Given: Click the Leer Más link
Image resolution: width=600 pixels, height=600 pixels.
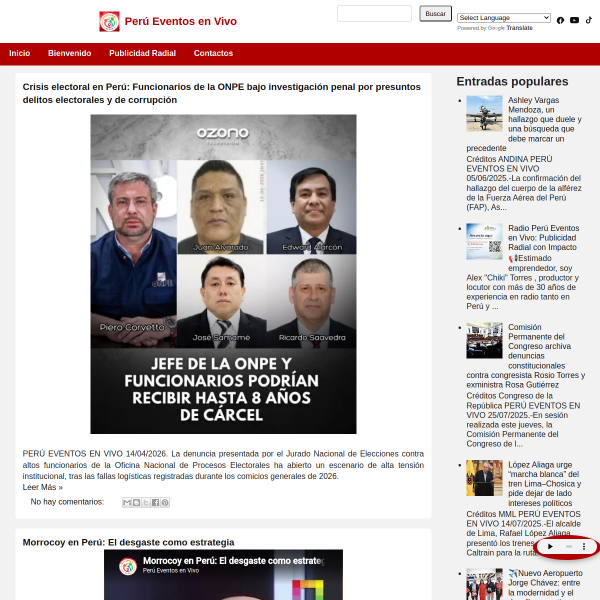Looking at the screenshot, I should pos(42,487).
